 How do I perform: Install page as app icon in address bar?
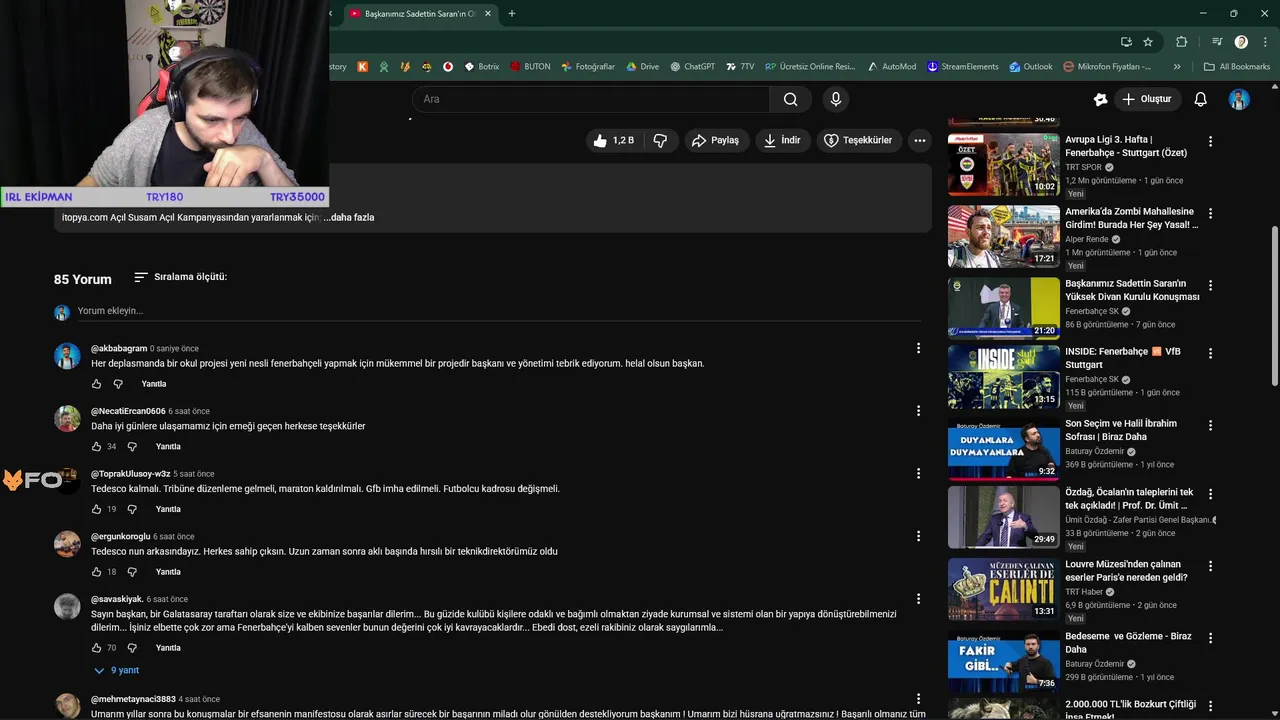(1126, 42)
